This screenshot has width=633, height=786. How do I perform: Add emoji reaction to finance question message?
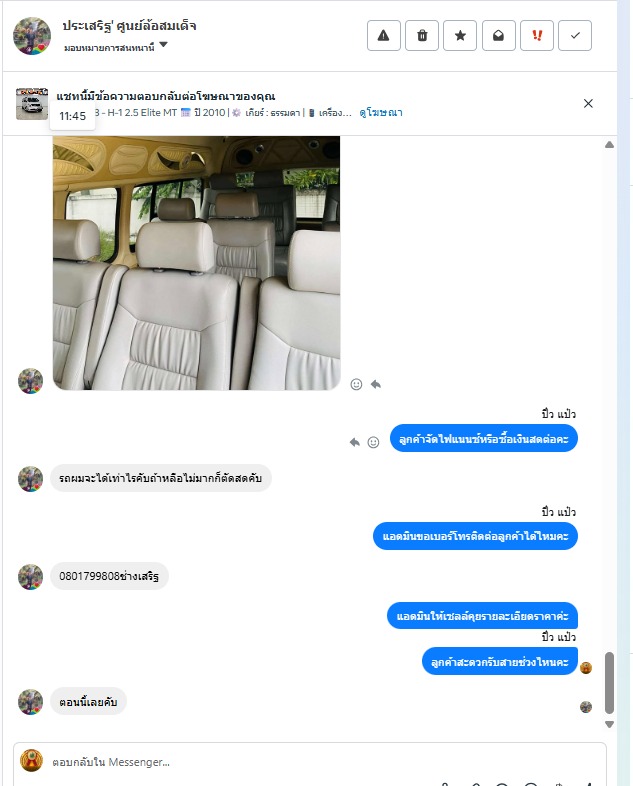click(x=373, y=442)
